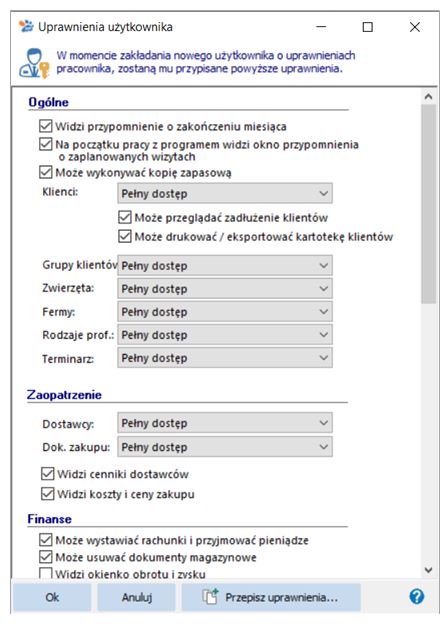The image size is (448, 629).
Task: Click the vertical scrollbar thumb
Action: click(x=428, y=204)
